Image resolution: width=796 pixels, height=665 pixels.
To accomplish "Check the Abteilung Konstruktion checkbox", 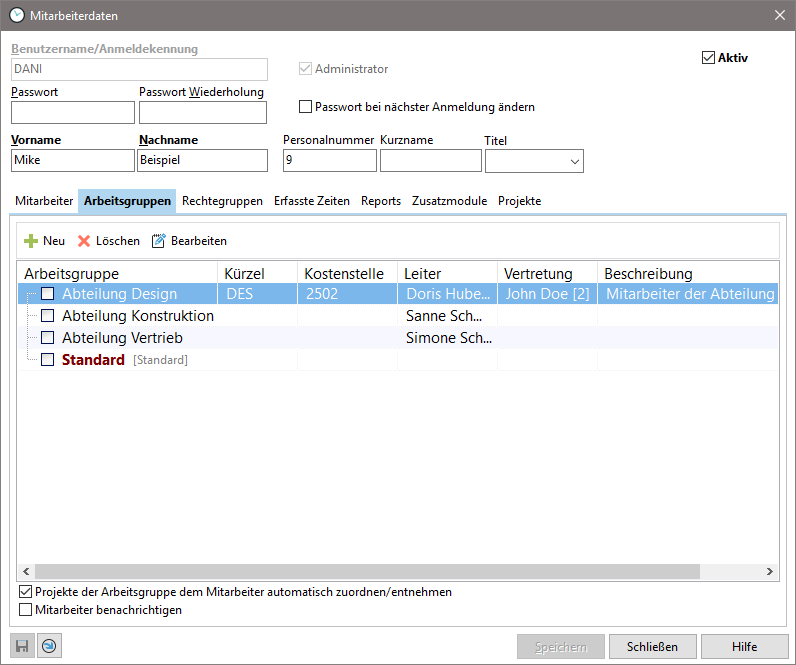I will pos(47,316).
